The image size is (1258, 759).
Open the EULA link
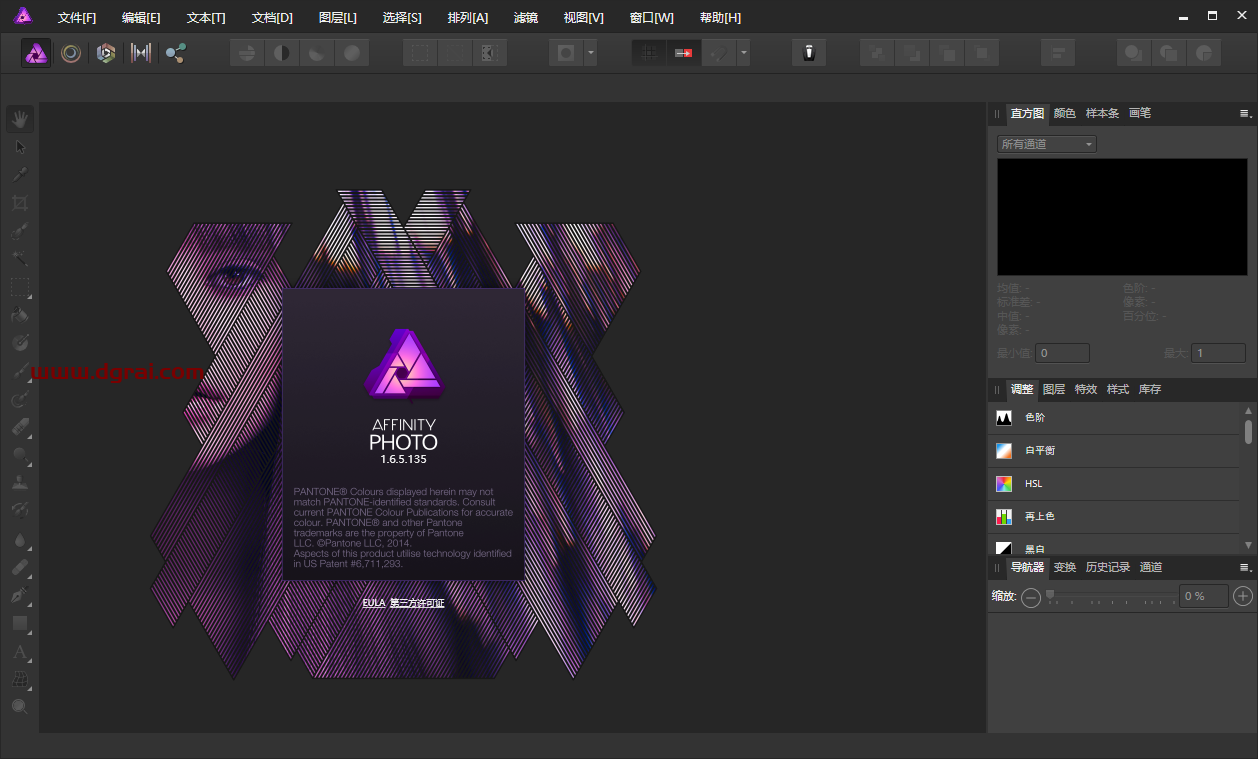coord(373,603)
